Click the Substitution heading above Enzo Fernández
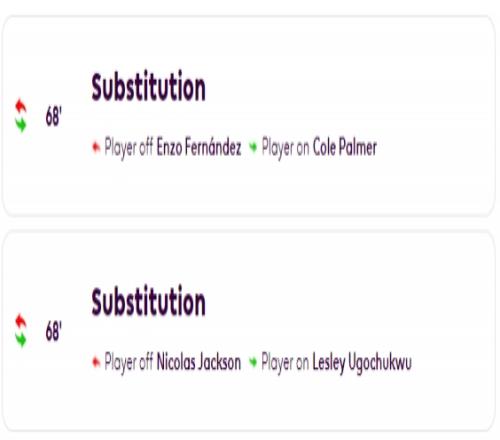The width and height of the screenshot is (500, 440). click(149, 87)
